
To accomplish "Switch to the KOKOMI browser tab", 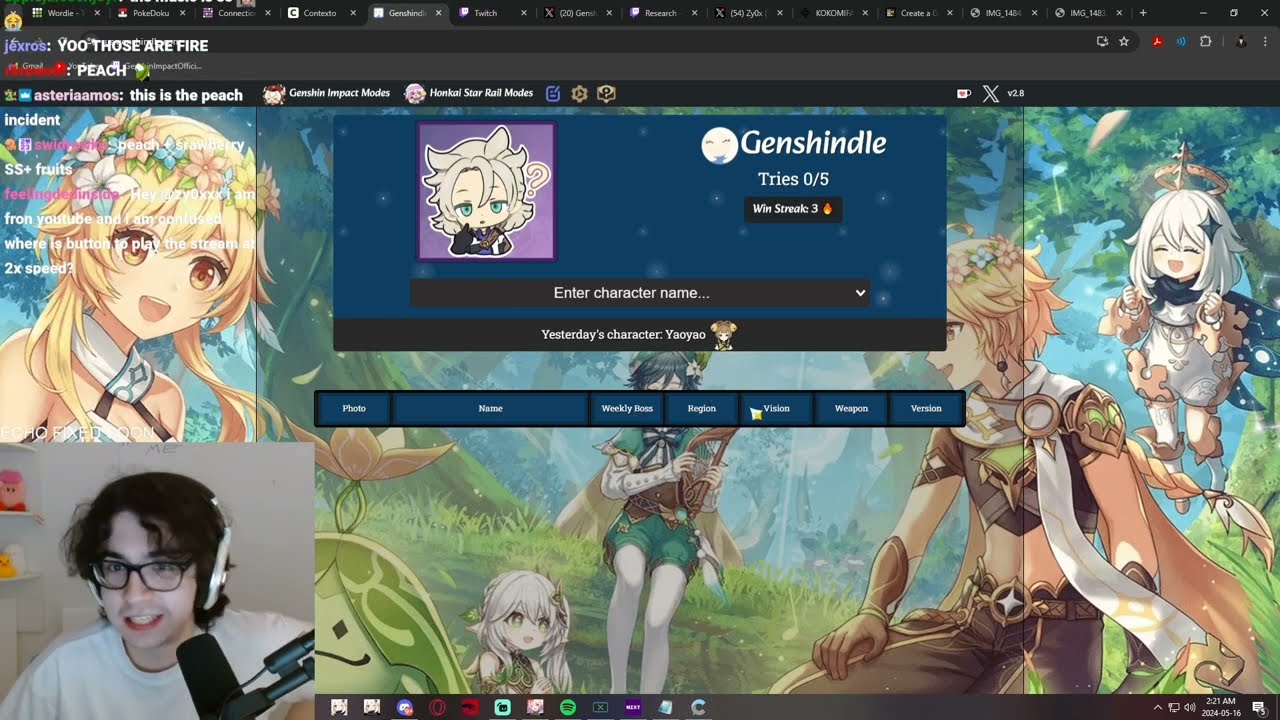I will pos(832,13).
